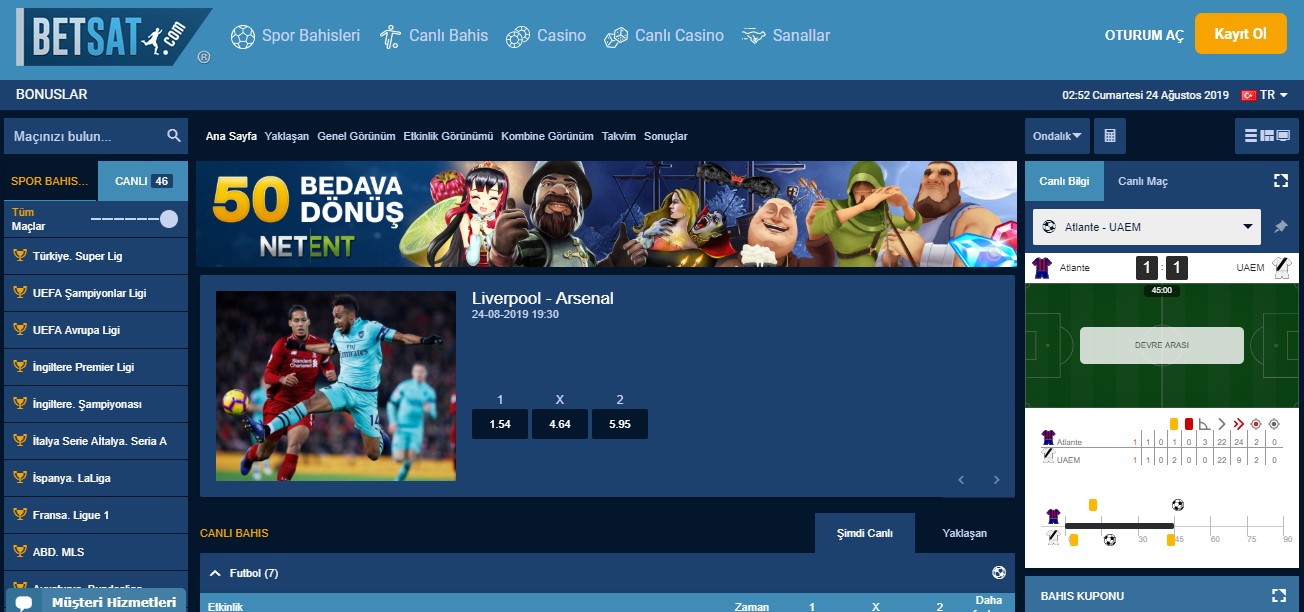Click the trophy icon for İspanya LaLiga
This screenshot has height=612, width=1304.
coord(19,478)
